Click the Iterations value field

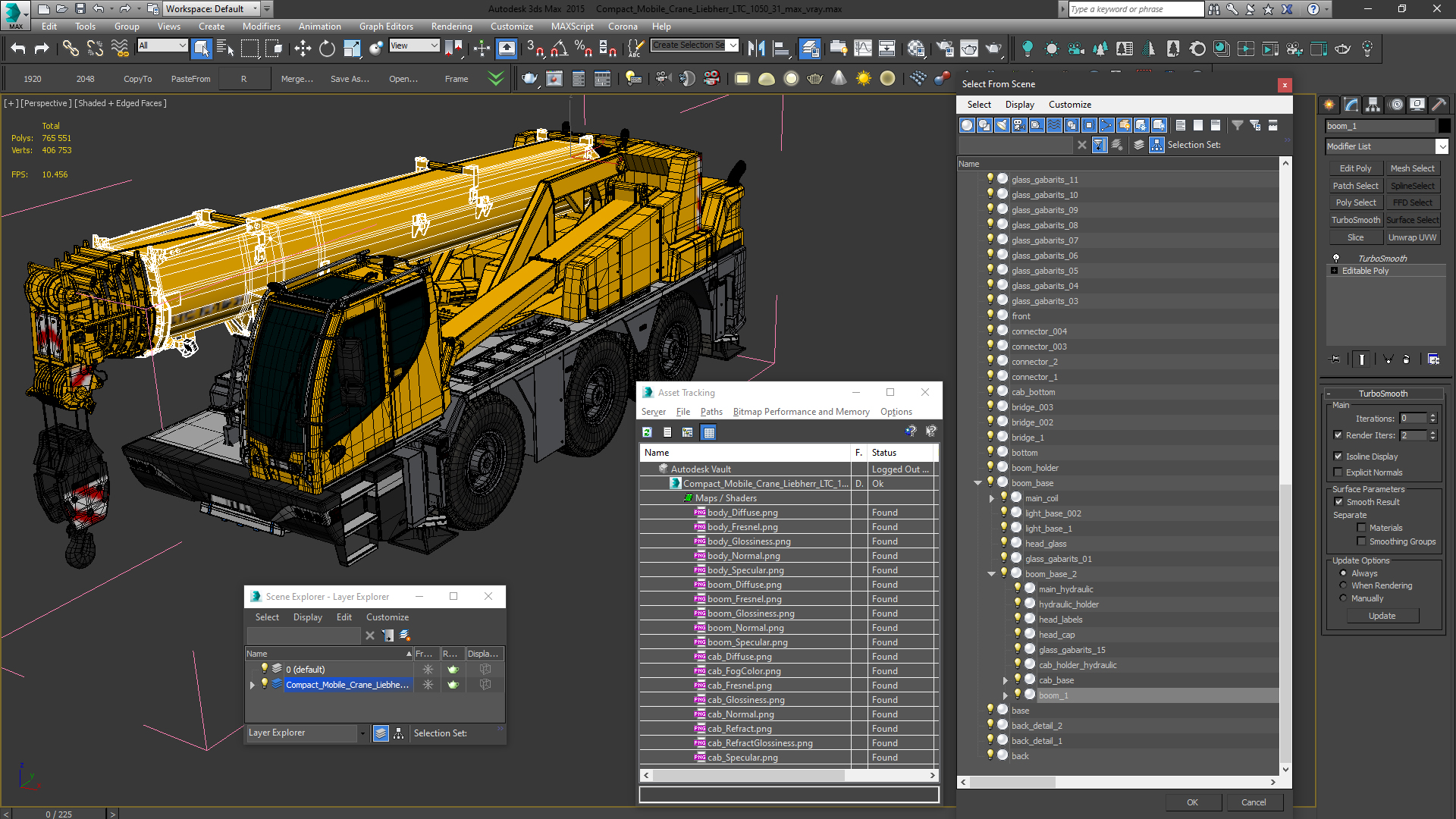(x=1413, y=419)
